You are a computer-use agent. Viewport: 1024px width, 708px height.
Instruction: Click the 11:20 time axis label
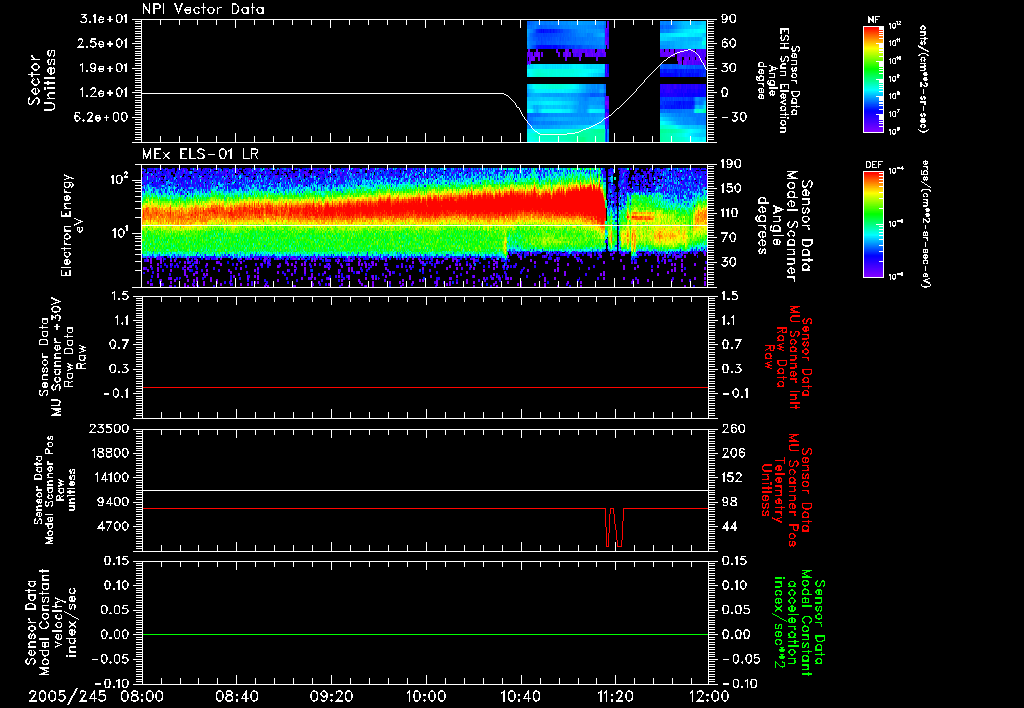click(614, 694)
